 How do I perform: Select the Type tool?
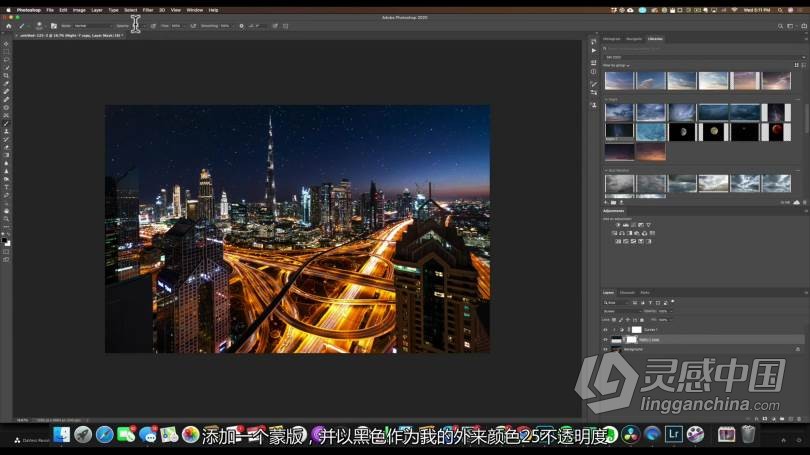pos(6,187)
